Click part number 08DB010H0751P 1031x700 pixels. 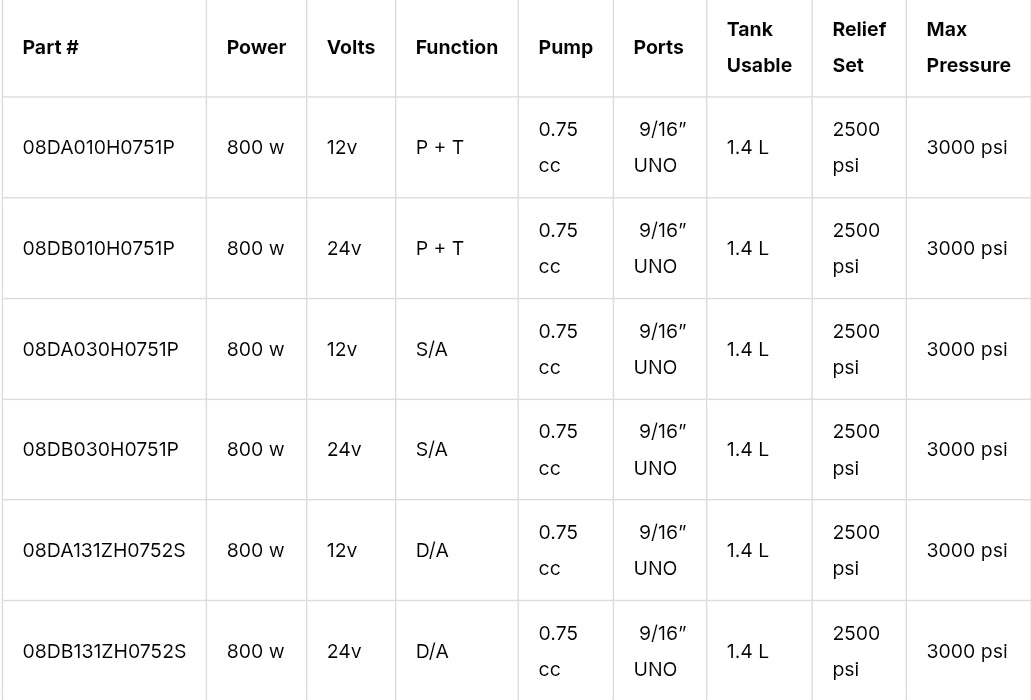point(99,248)
